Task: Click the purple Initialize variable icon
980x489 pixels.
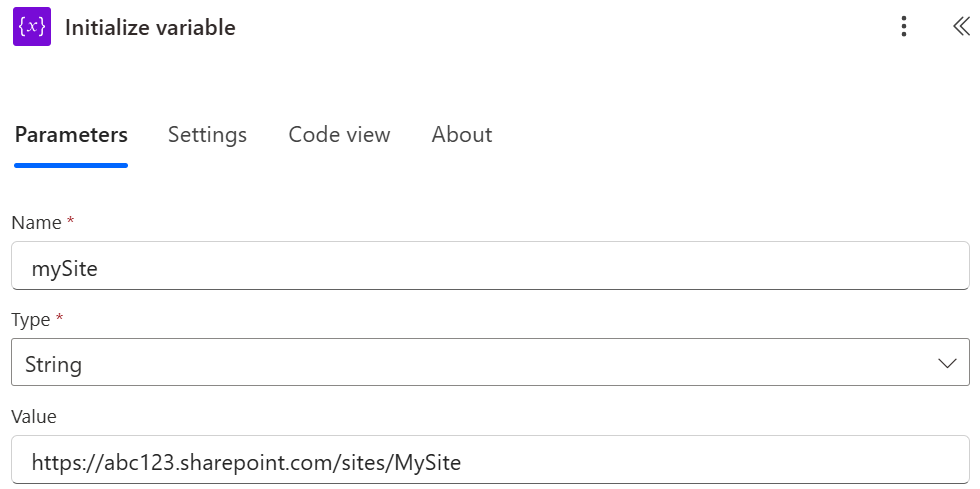Action: [32, 27]
